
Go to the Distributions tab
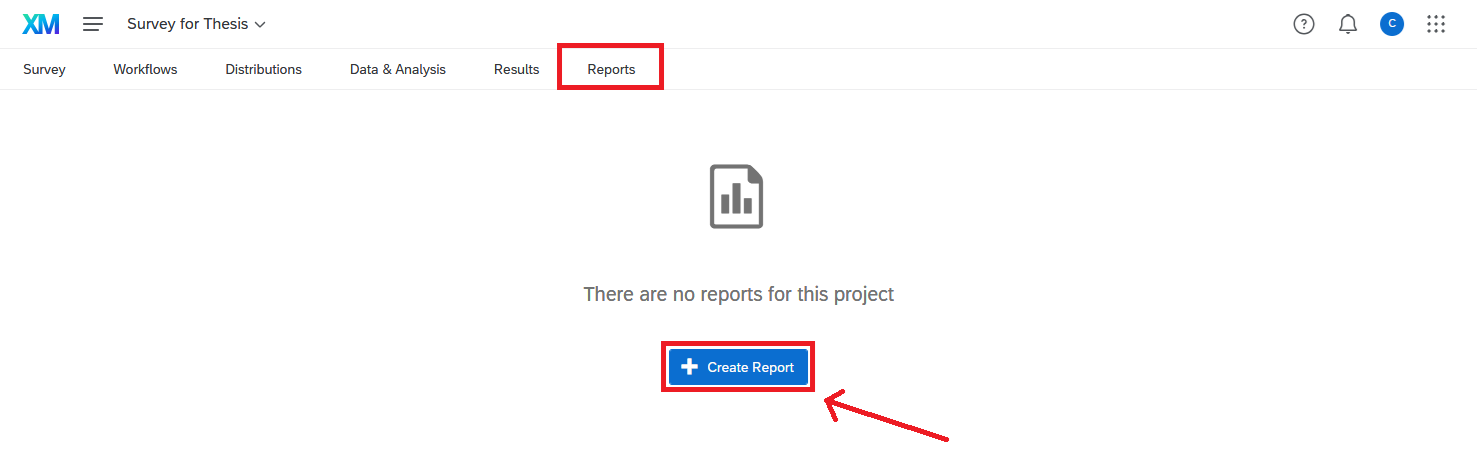coord(263,69)
